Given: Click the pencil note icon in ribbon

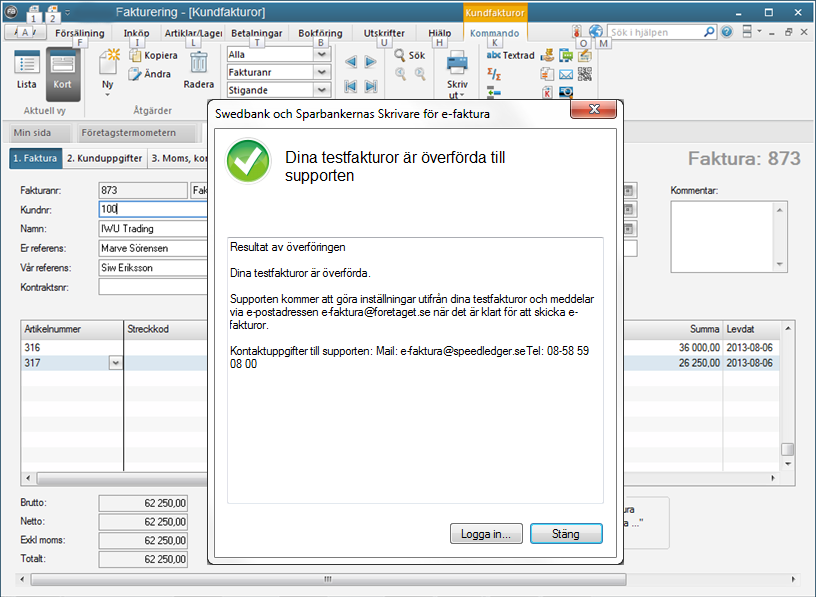Looking at the screenshot, I should [x=584, y=55].
